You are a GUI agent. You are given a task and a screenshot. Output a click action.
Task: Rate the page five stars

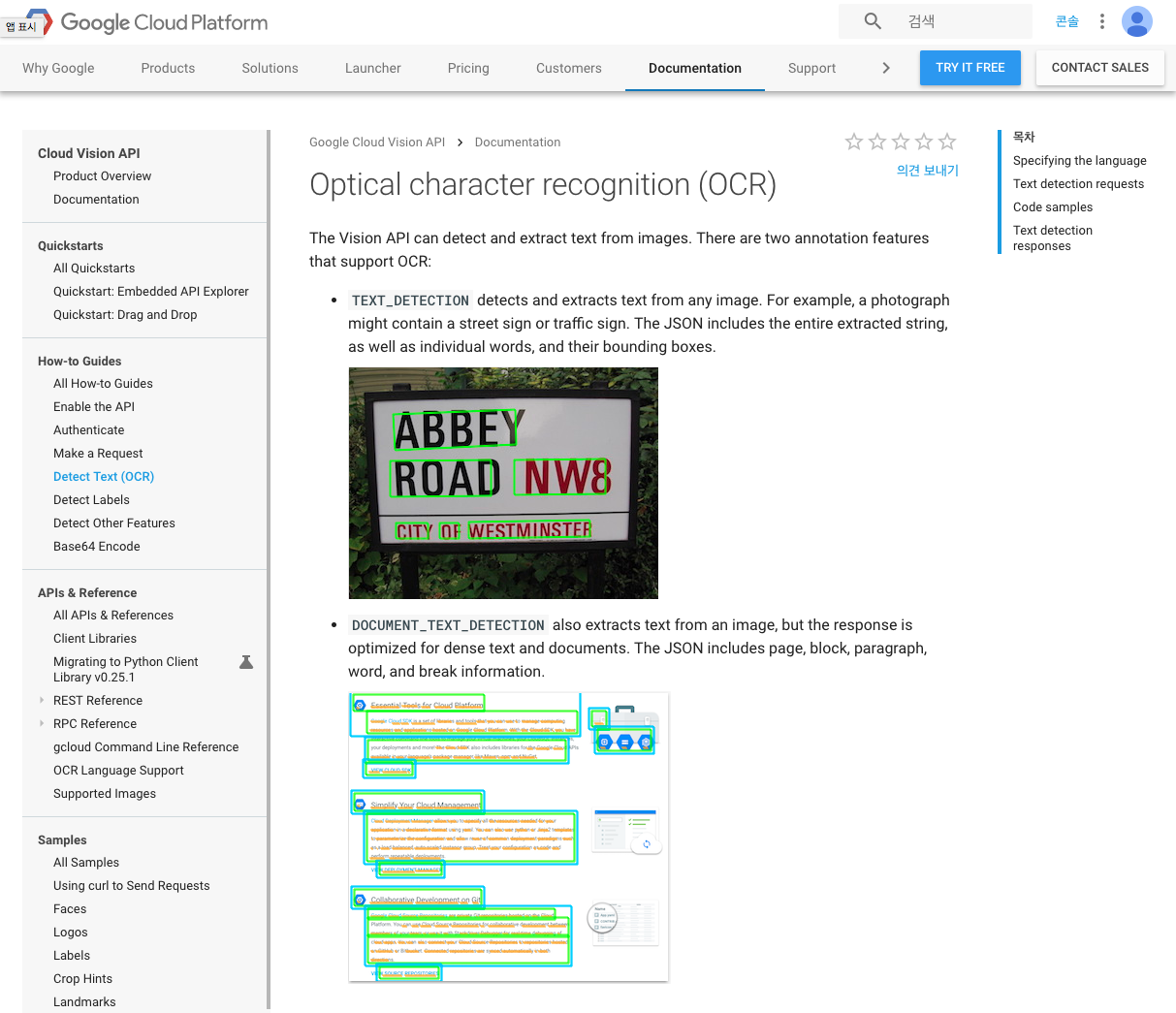tap(947, 142)
